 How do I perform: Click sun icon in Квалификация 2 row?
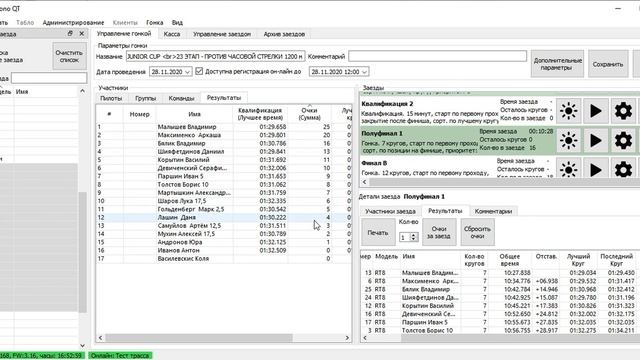click(x=568, y=111)
